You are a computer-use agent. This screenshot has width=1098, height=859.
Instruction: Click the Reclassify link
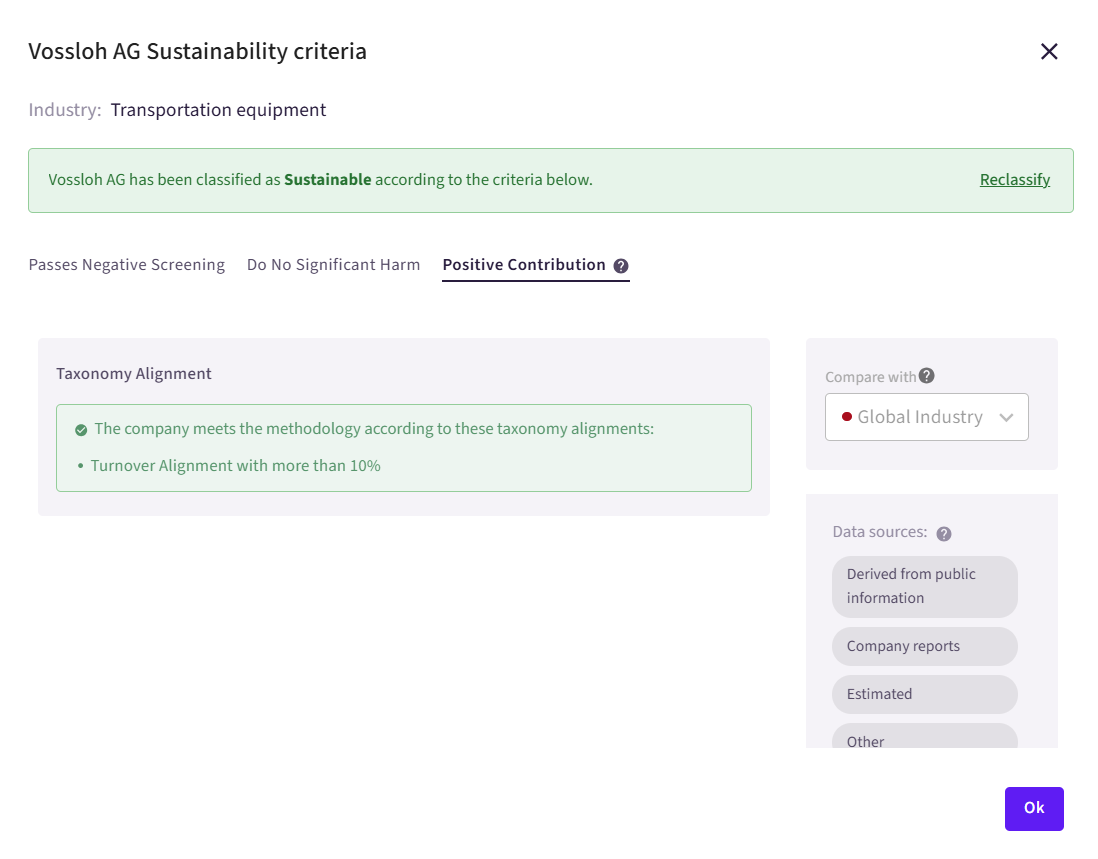click(x=1015, y=180)
